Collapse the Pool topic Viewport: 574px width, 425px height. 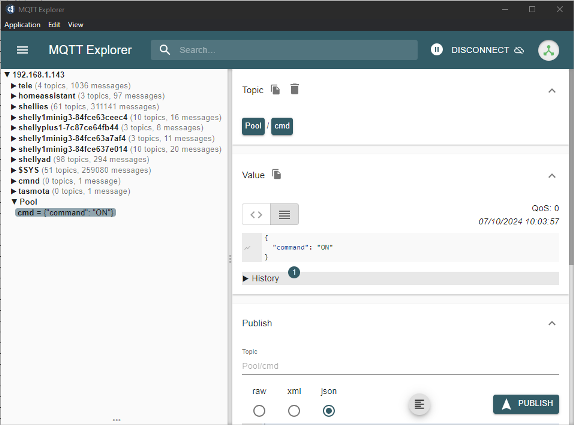click(14, 202)
